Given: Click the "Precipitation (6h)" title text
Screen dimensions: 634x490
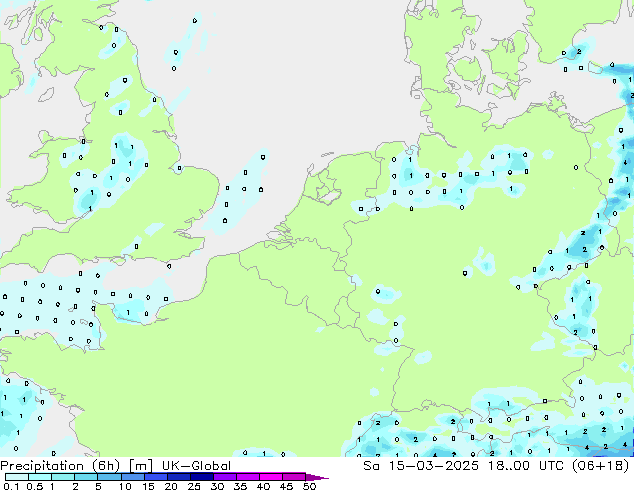Looking at the screenshot, I should (x=60, y=466).
